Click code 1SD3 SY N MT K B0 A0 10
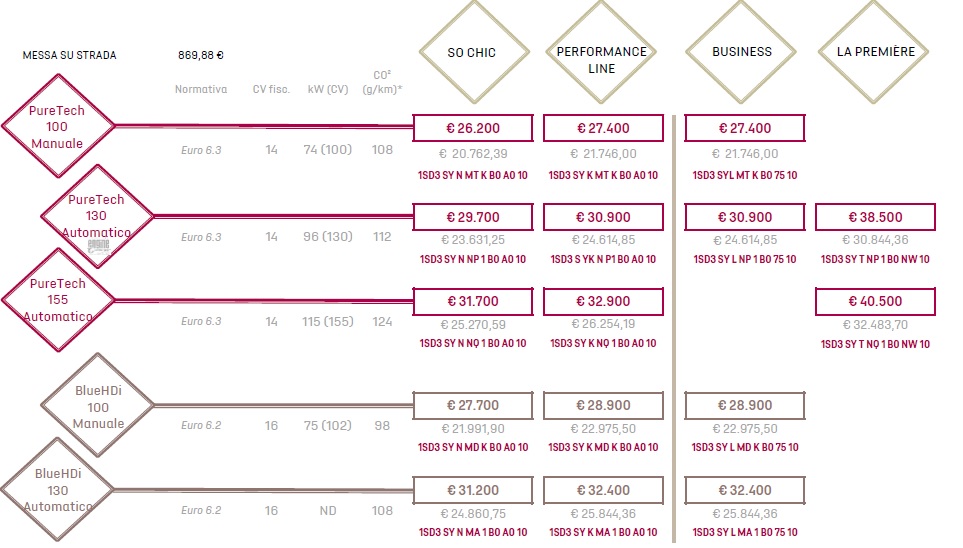The image size is (963, 548). 473,175
